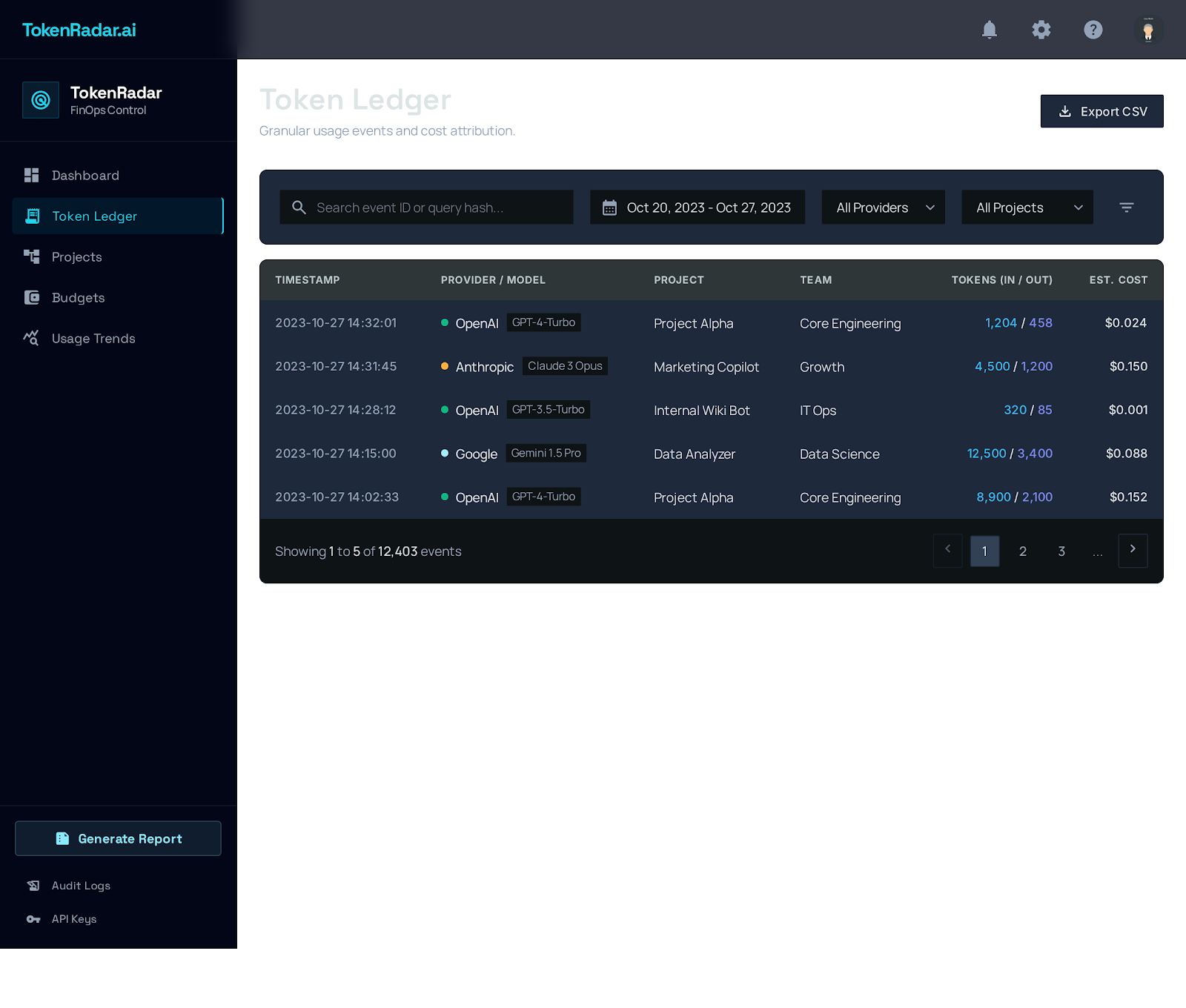1186x1008 pixels.
Task: Click the Growth team cell
Action: point(822,367)
